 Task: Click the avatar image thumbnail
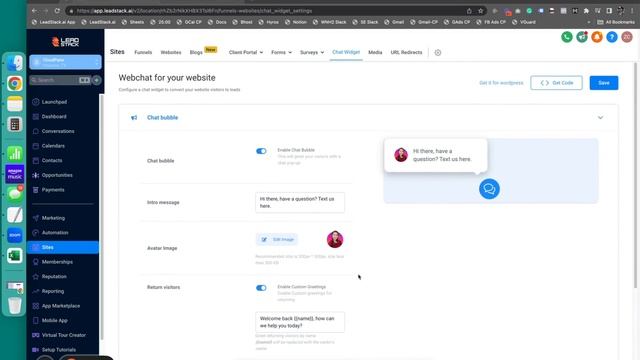(x=335, y=240)
